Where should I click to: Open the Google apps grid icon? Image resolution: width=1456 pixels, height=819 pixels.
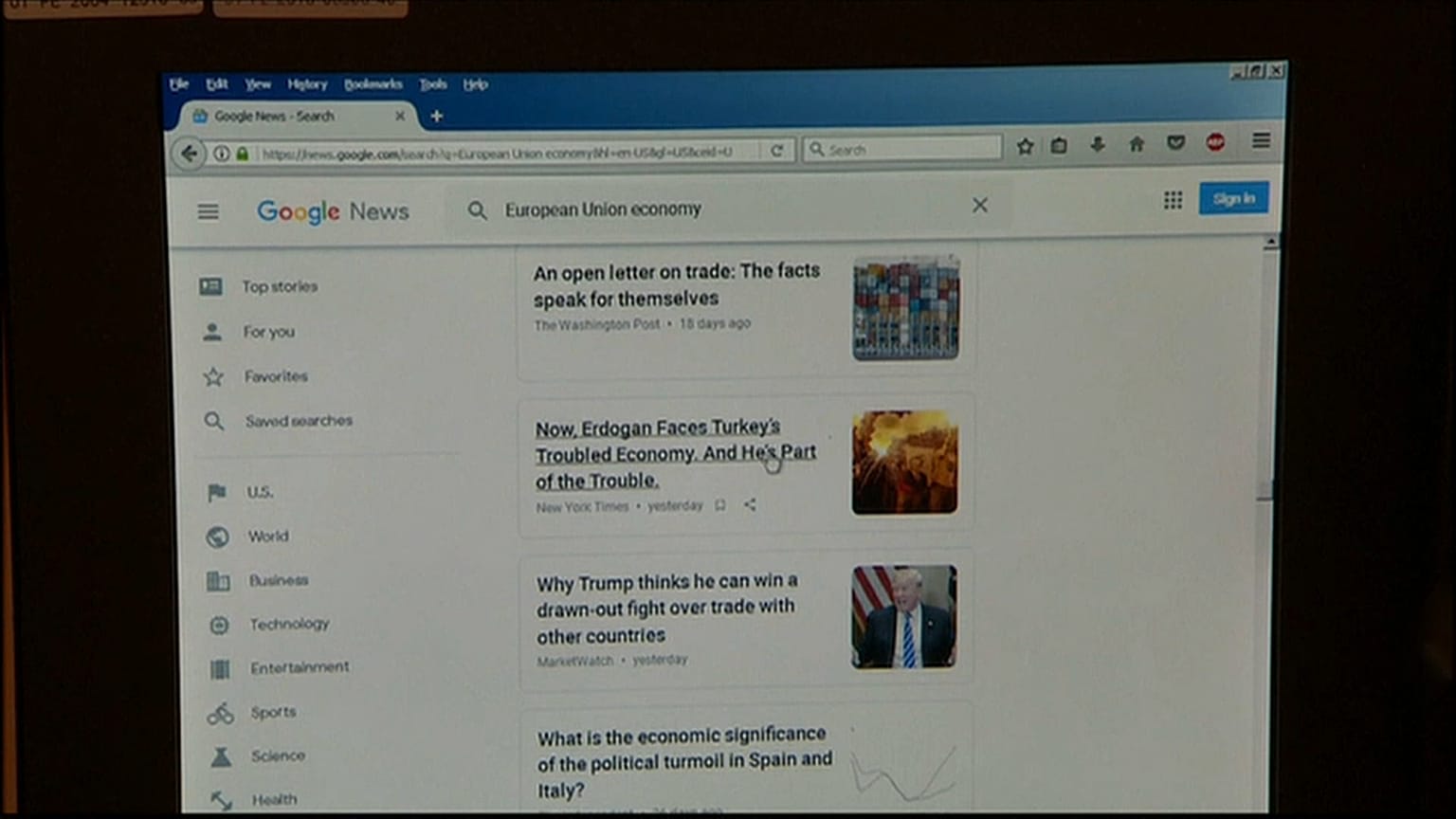[x=1173, y=200]
